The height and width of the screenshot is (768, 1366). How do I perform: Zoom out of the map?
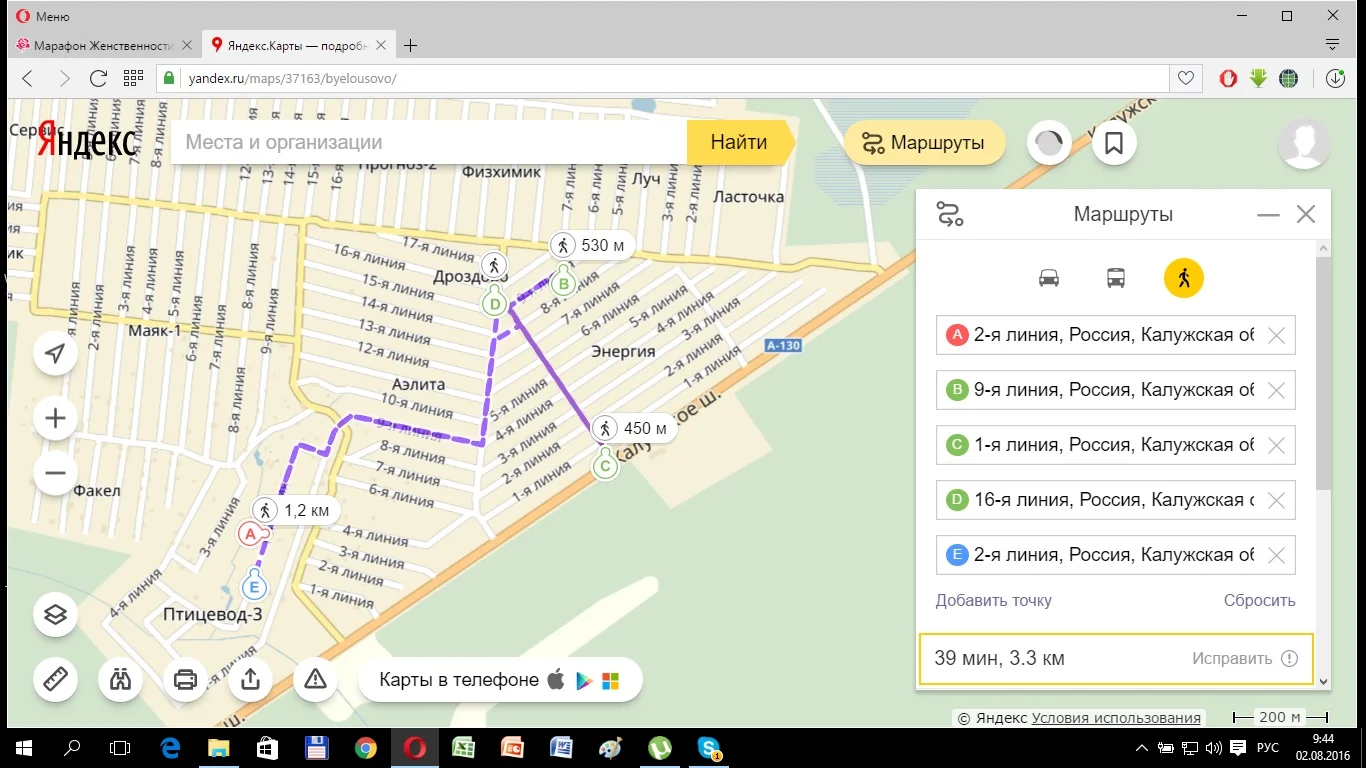click(56, 473)
